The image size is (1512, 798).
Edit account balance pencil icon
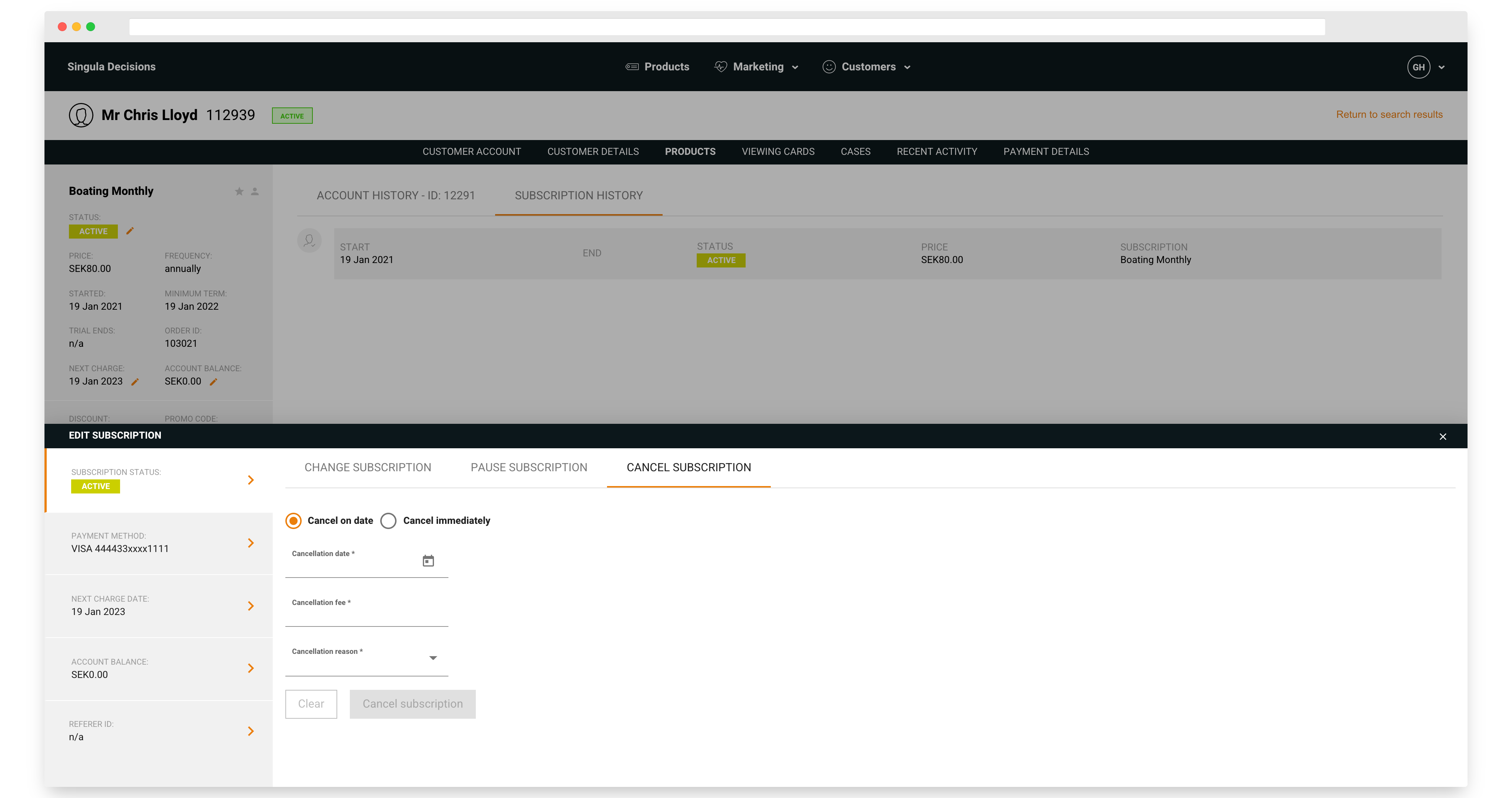(x=214, y=382)
